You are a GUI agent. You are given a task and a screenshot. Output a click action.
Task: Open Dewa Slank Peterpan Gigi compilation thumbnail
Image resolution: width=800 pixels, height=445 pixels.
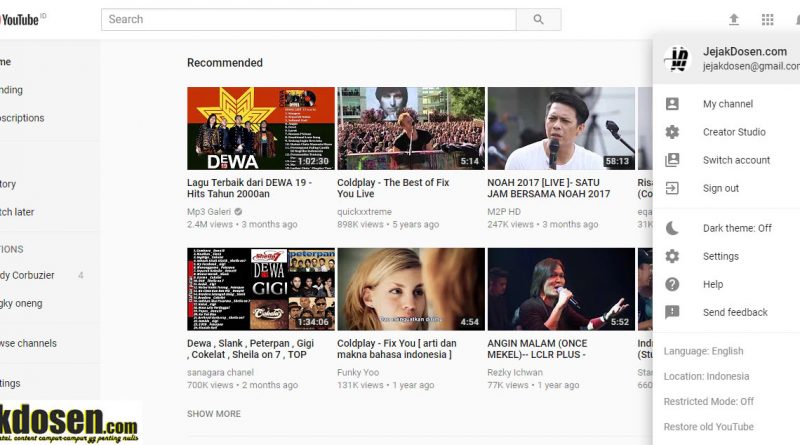[261, 289]
